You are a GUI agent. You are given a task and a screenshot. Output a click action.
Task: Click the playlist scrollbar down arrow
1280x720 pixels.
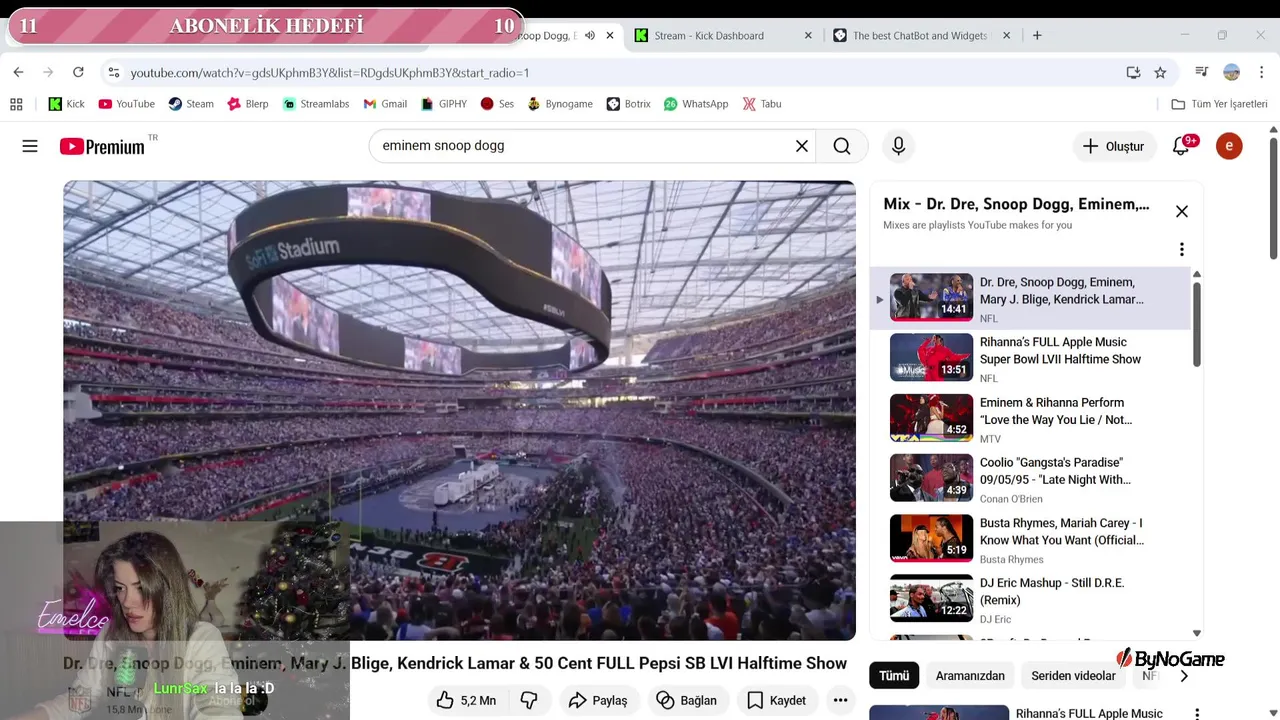pos(1197,633)
